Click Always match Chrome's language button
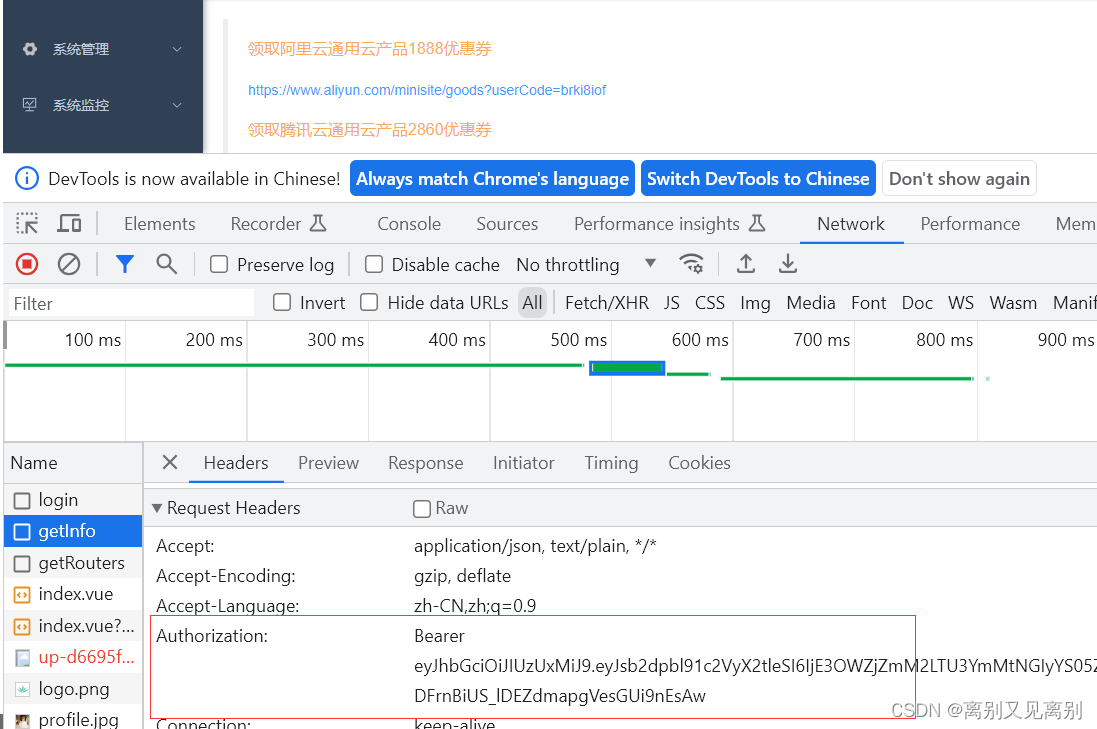Viewport: 1097px width, 729px height. (x=492, y=178)
